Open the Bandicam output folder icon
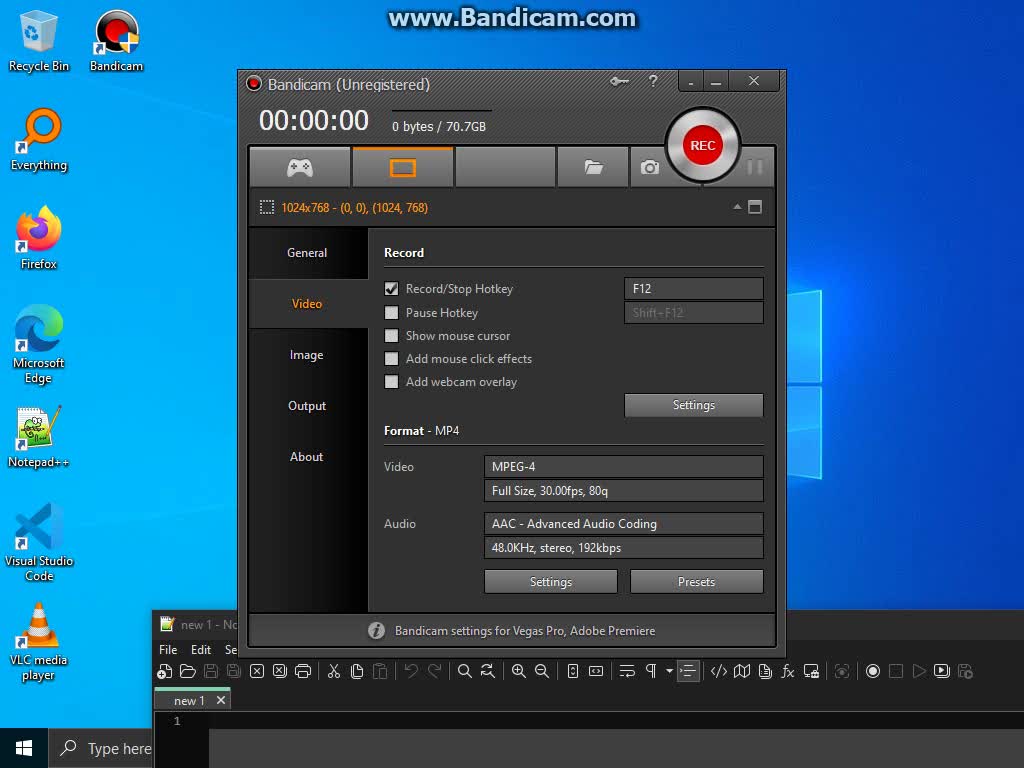1024x768 pixels. [x=593, y=167]
